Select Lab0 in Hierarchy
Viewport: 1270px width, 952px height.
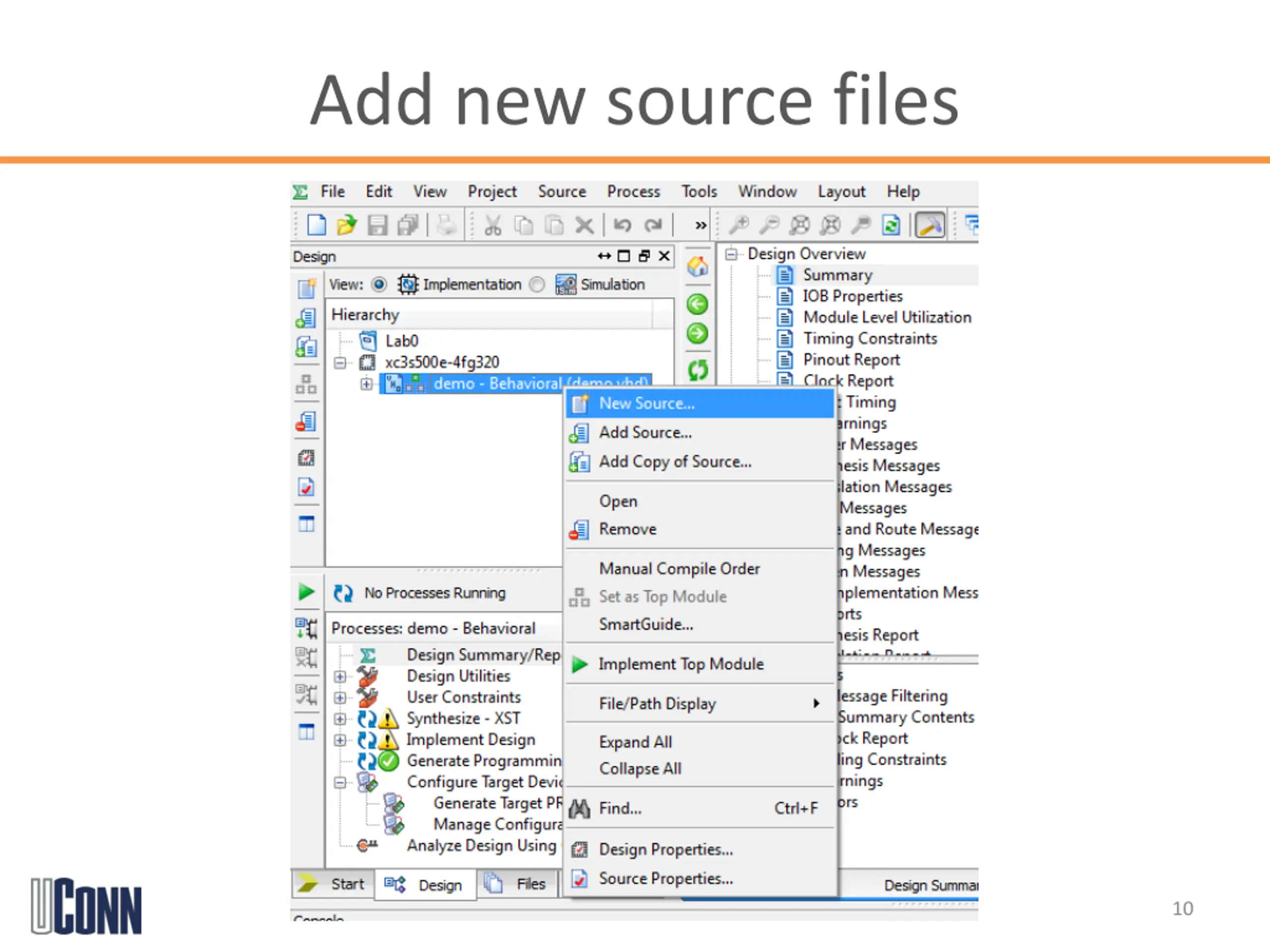click(x=402, y=342)
